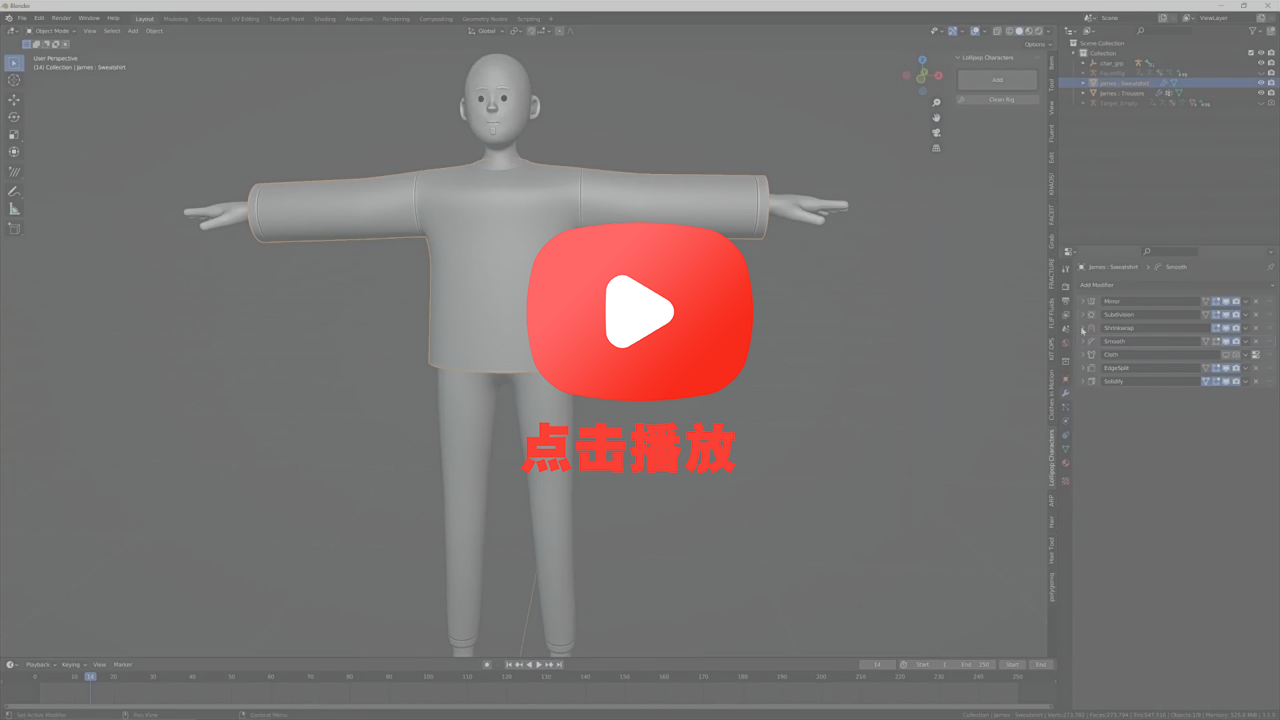Viewport: 1280px width, 720px height.
Task: Jump to the timeline end frame button
Action: coord(559,665)
